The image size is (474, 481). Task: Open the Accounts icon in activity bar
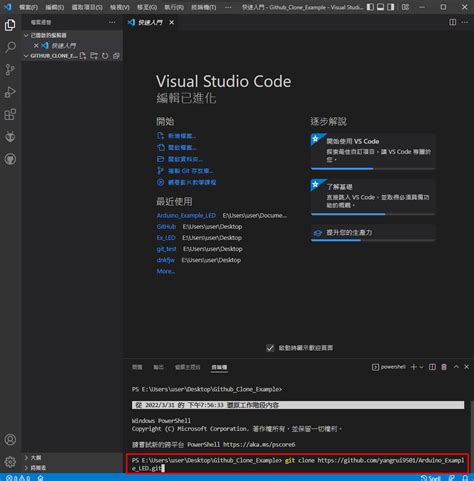[10, 439]
